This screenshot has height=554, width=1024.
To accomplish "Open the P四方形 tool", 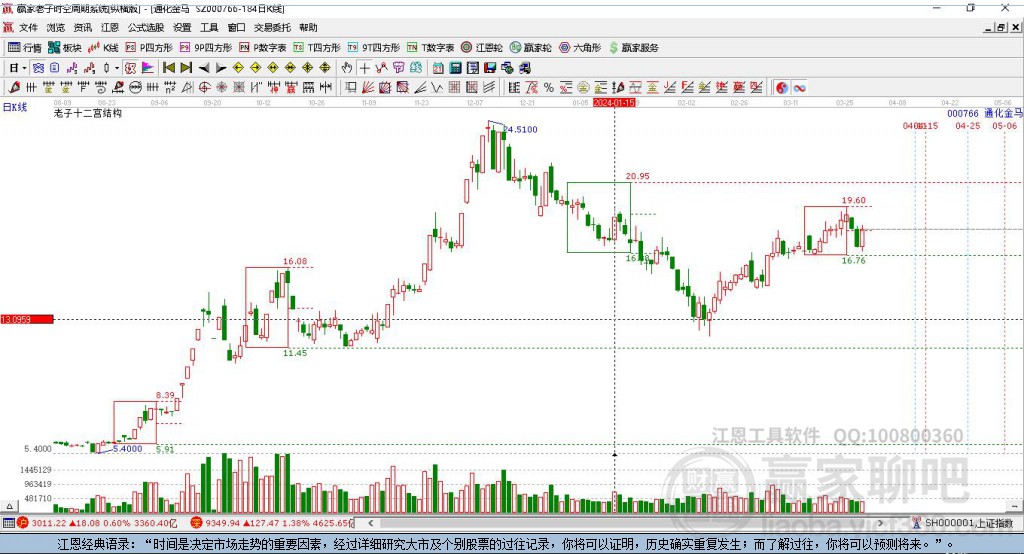I will pos(149,48).
